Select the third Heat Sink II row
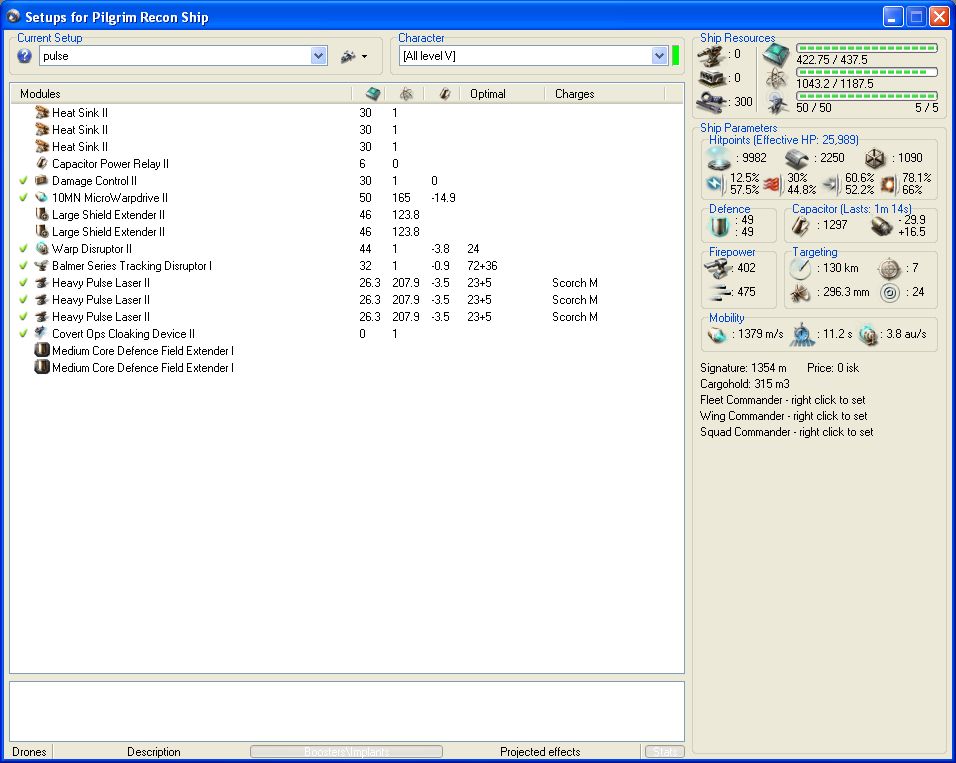Screen dimensions: 956x763 pyautogui.click(x=347, y=147)
